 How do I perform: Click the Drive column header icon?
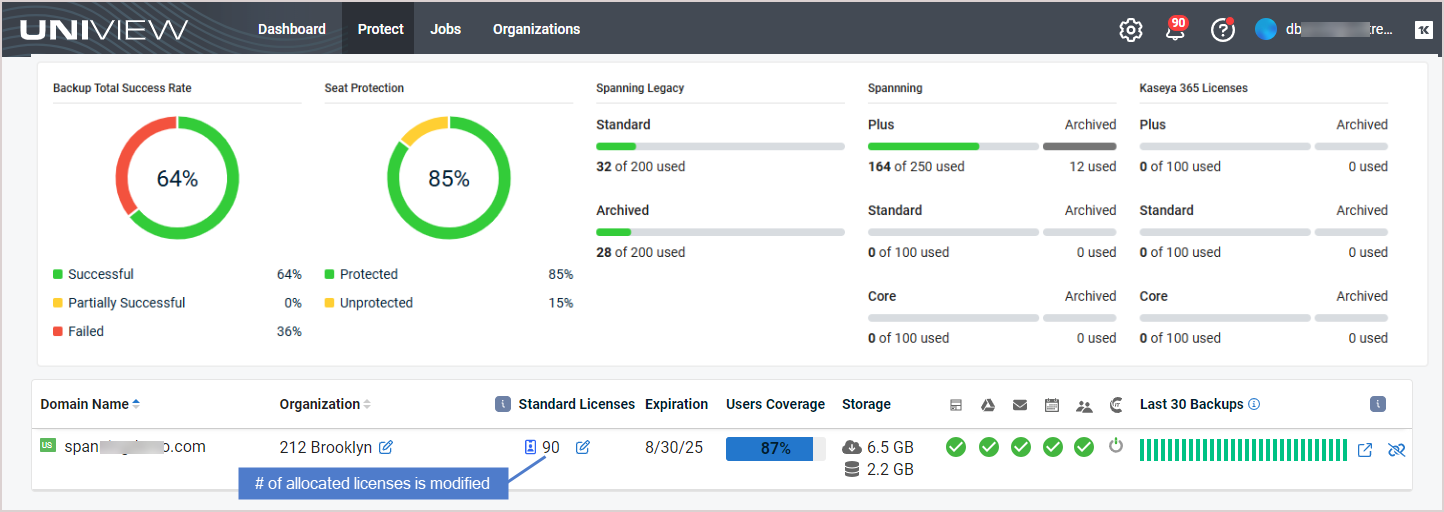[x=986, y=405]
